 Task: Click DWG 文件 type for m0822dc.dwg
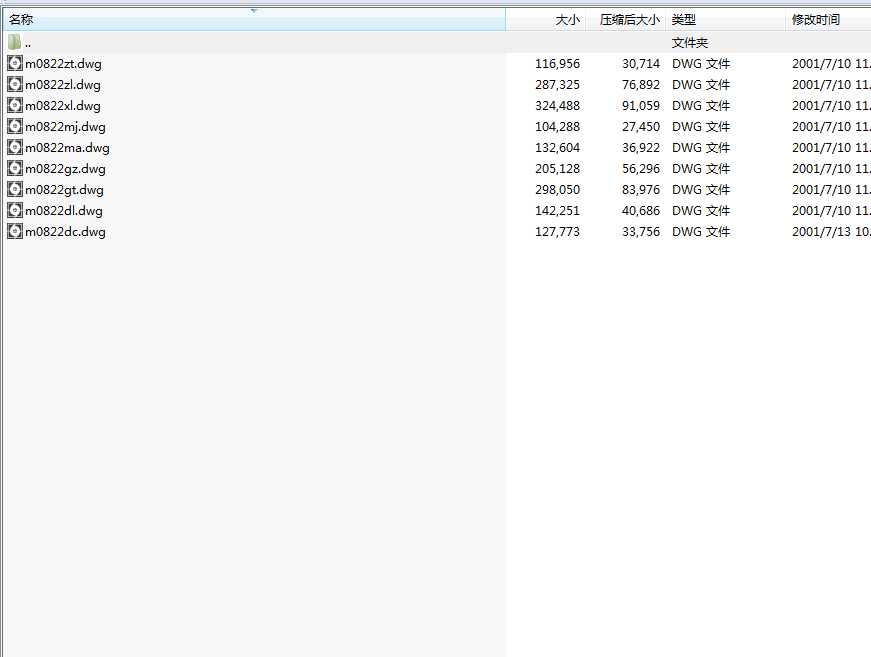701,232
